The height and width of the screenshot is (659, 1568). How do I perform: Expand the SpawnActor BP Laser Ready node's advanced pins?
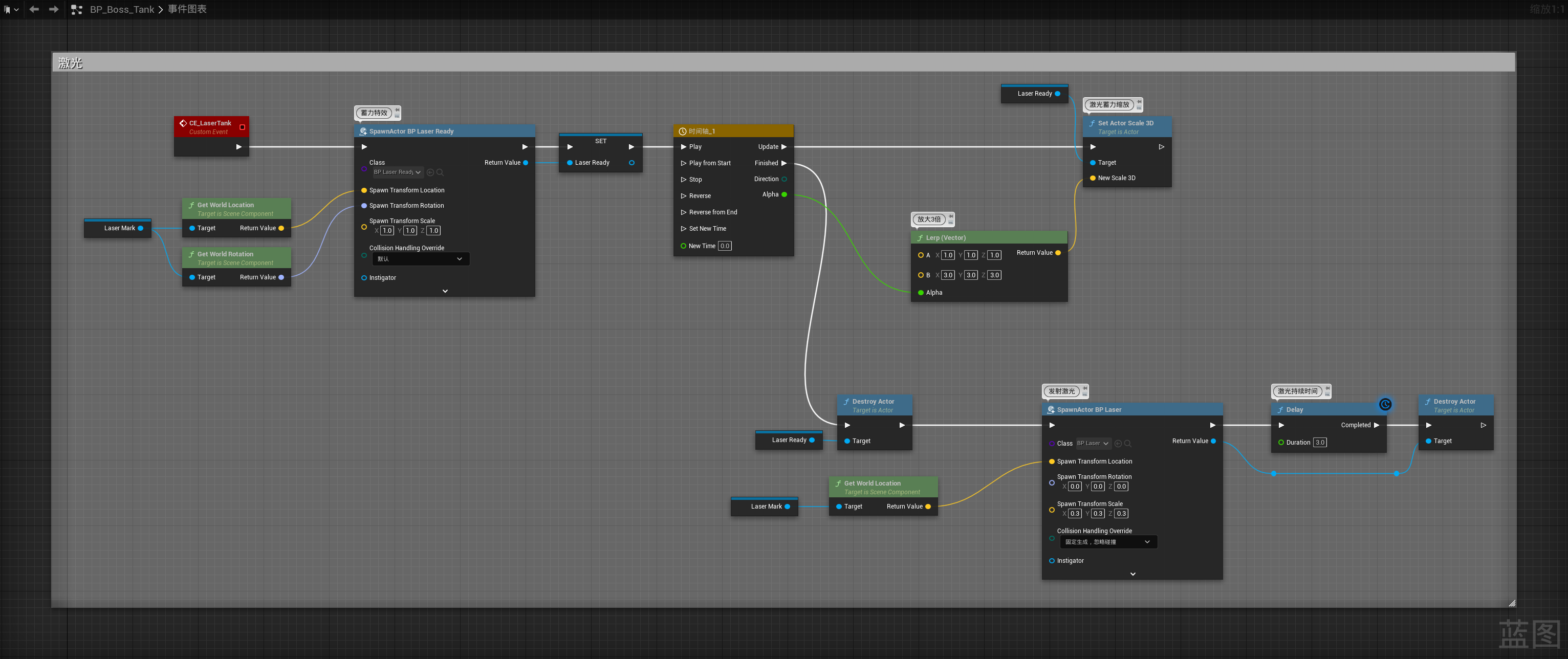[x=445, y=291]
